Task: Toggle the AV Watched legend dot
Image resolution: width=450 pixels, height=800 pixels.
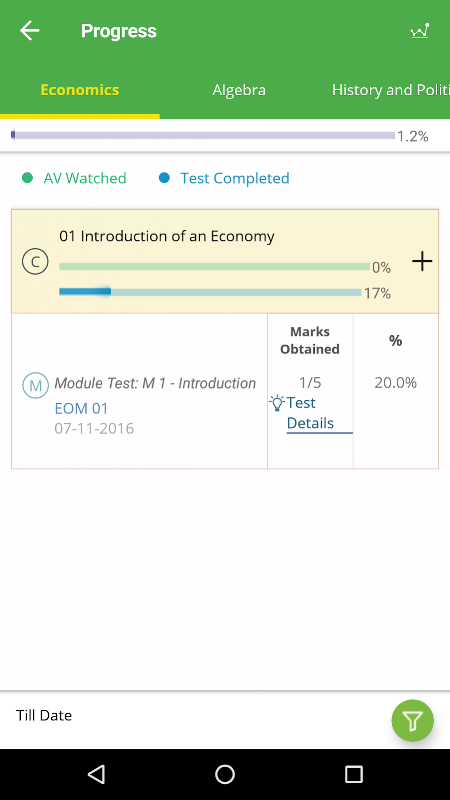Action: tap(28, 178)
